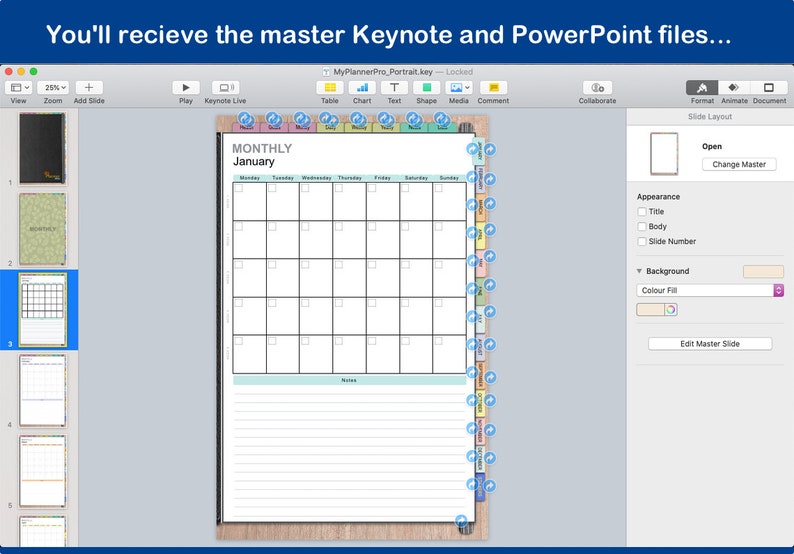Click the Sunday column header
Image resolution: width=794 pixels, height=554 pixels.
pos(449,178)
